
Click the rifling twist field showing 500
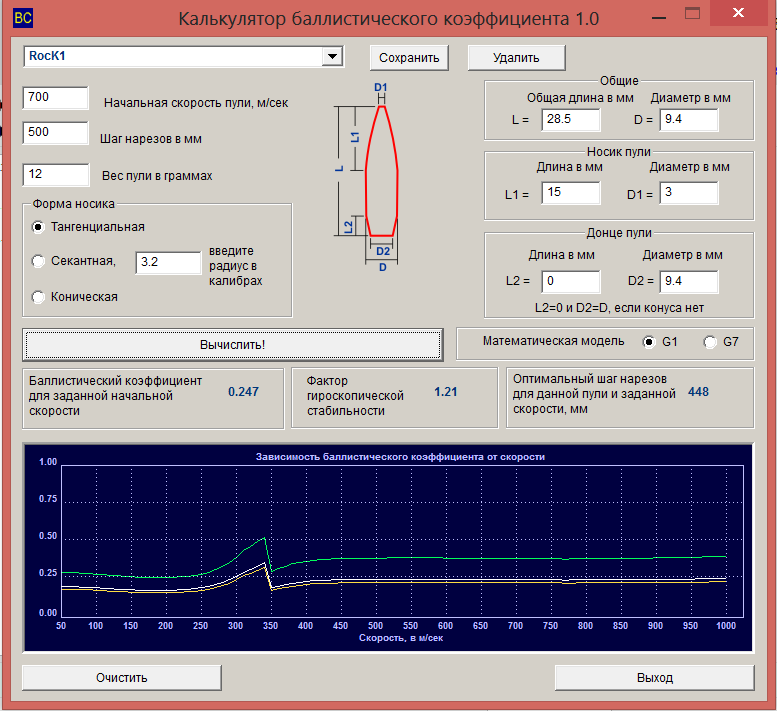pos(56,133)
